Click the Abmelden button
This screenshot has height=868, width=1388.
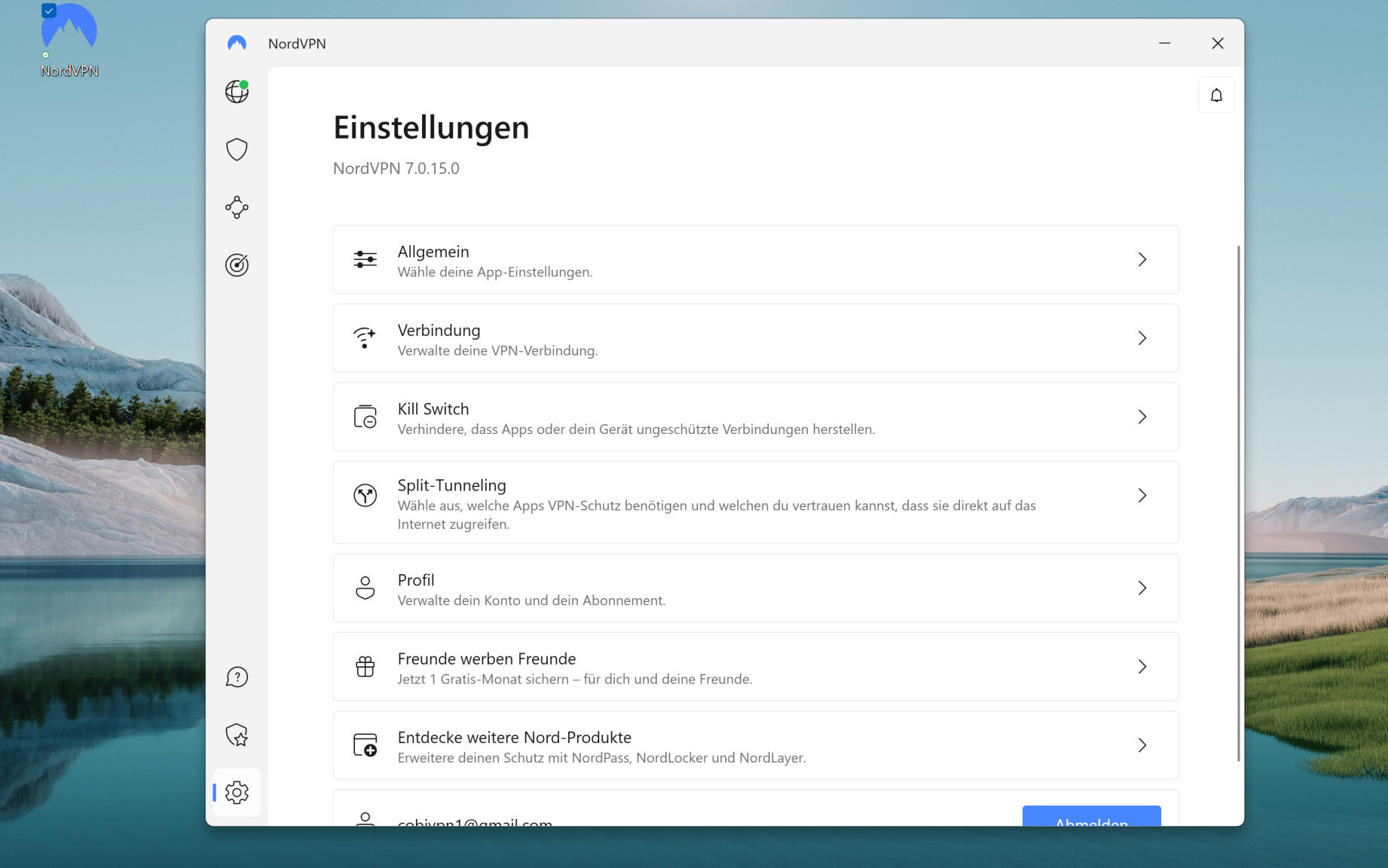click(x=1091, y=816)
